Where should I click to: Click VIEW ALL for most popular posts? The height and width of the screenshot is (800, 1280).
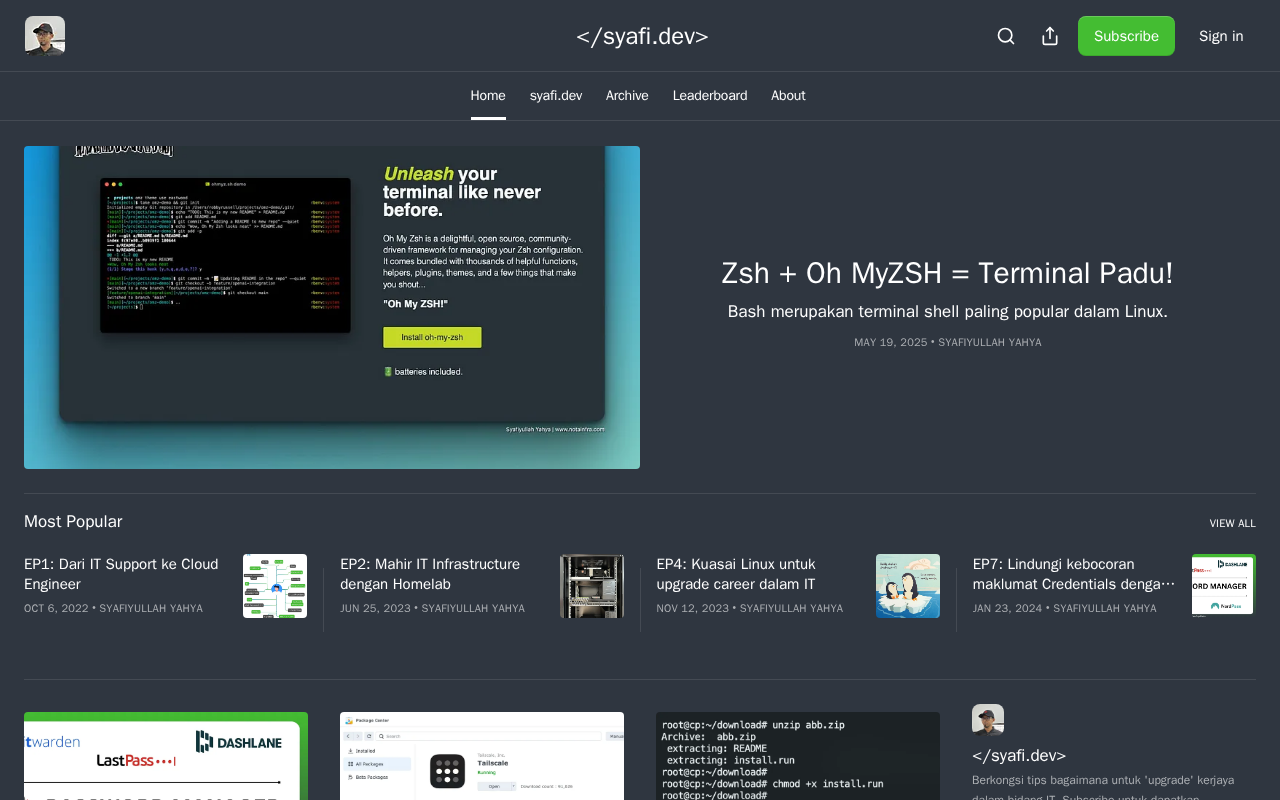(1232, 523)
